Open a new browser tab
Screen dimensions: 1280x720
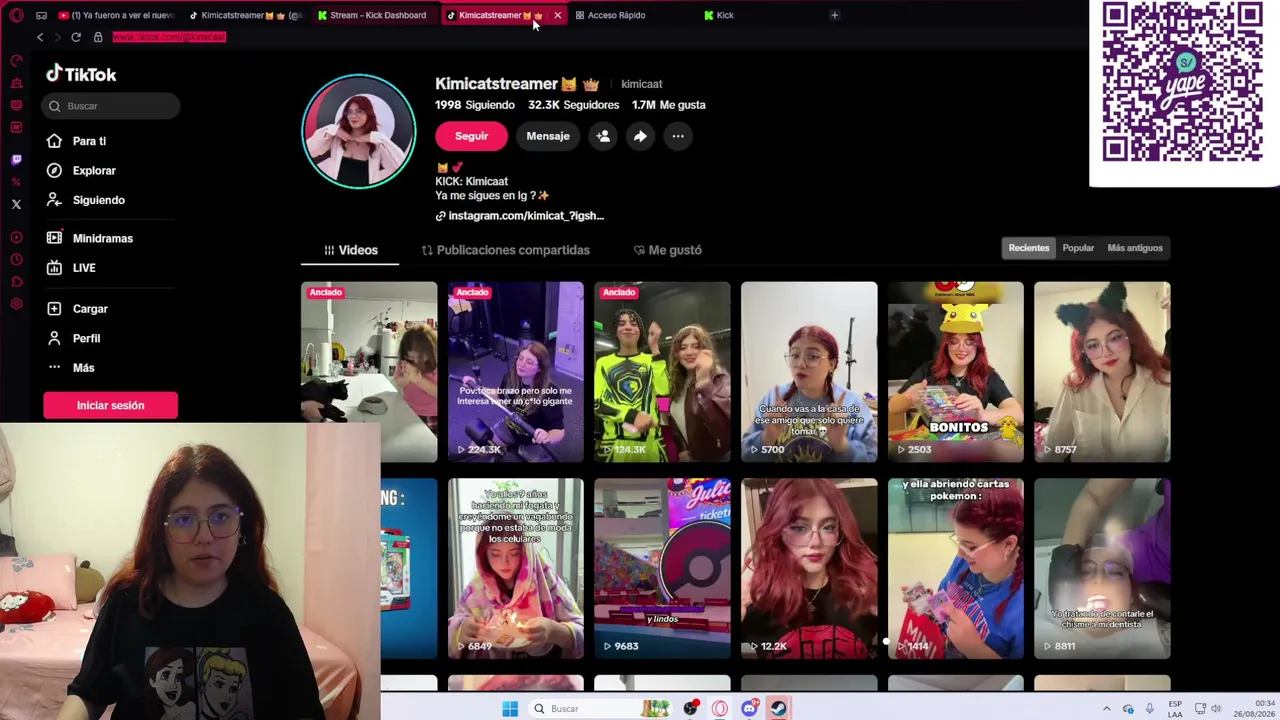pyautogui.click(x=834, y=15)
